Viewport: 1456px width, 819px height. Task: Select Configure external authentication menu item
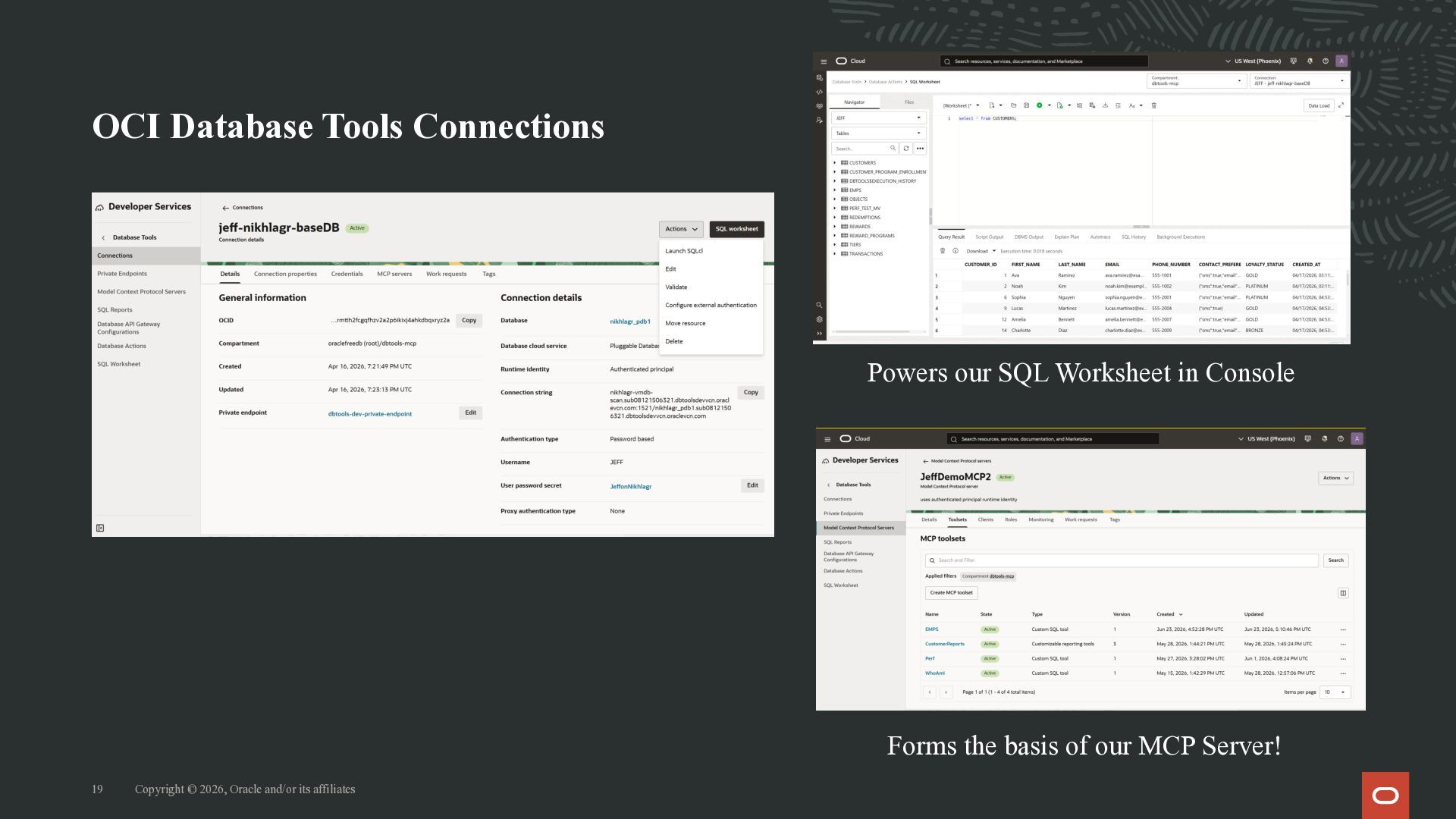[x=711, y=306]
